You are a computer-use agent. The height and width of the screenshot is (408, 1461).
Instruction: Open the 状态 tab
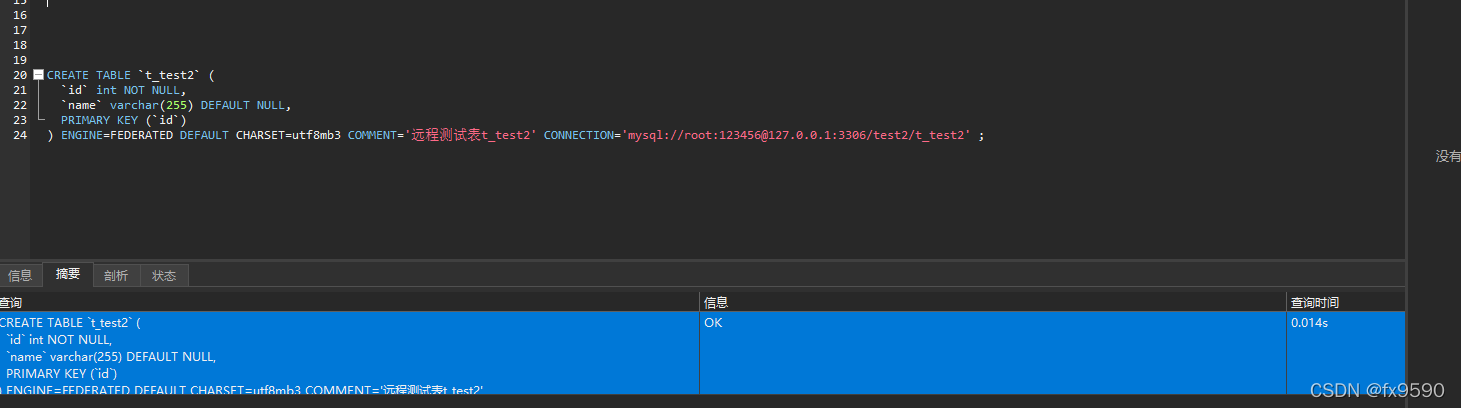click(x=164, y=276)
